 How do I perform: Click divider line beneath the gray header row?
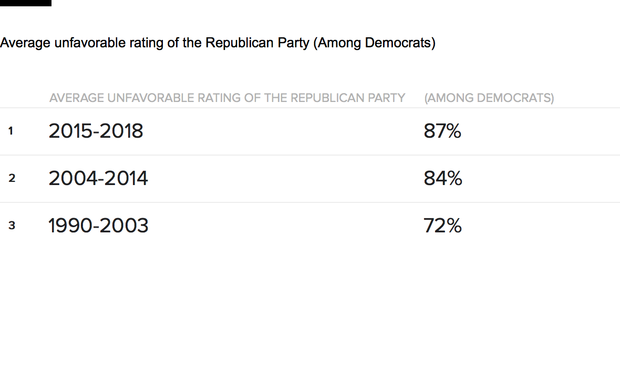point(310,108)
